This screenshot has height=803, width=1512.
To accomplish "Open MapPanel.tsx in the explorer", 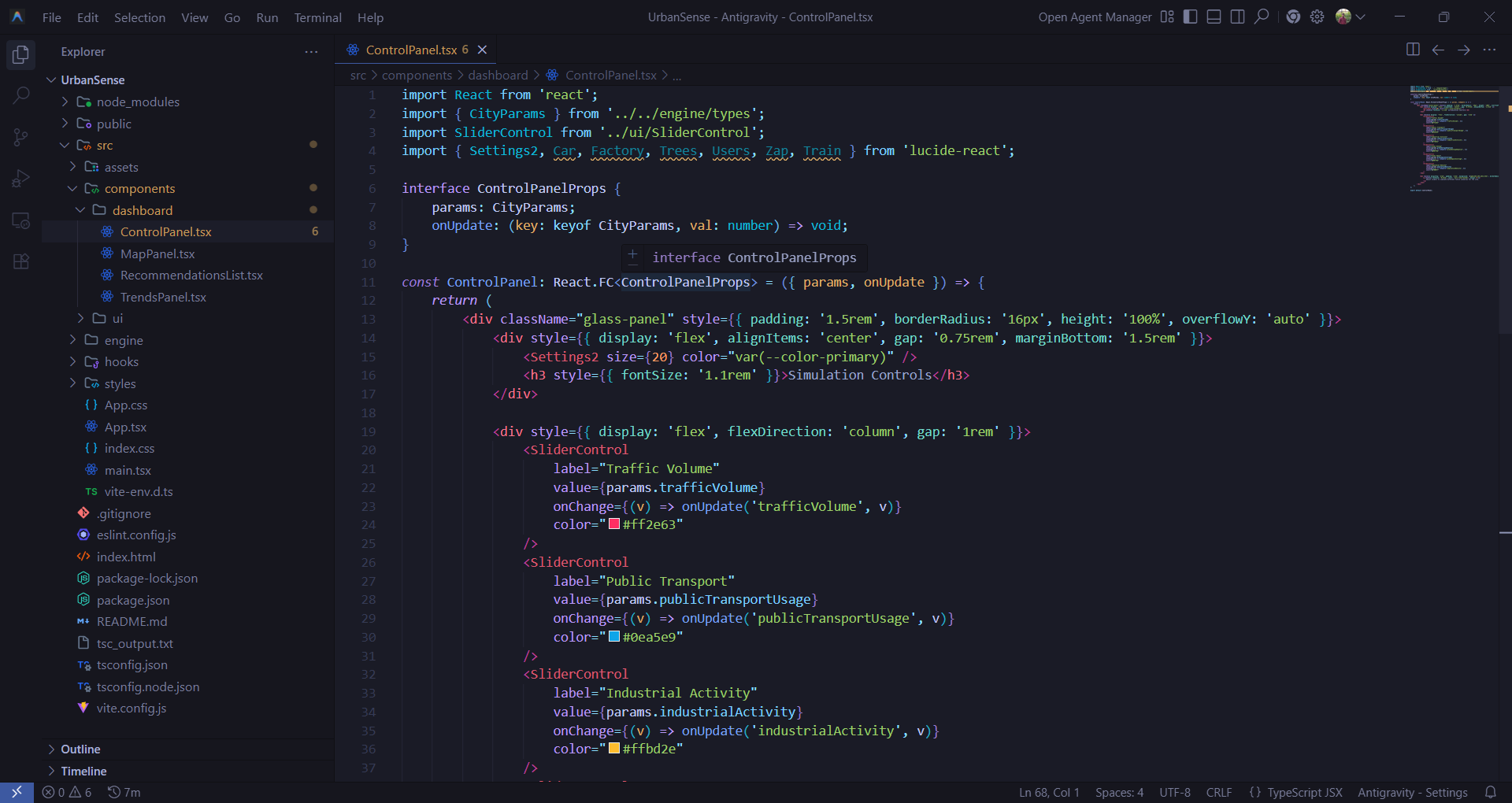I will click(x=157, y=253).
